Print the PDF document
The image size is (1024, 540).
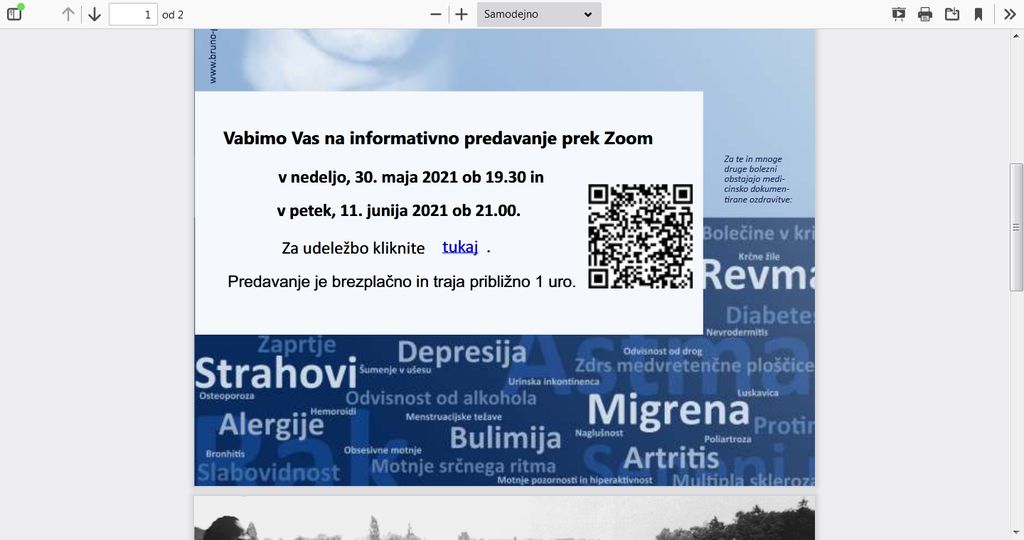coord(925,14)
